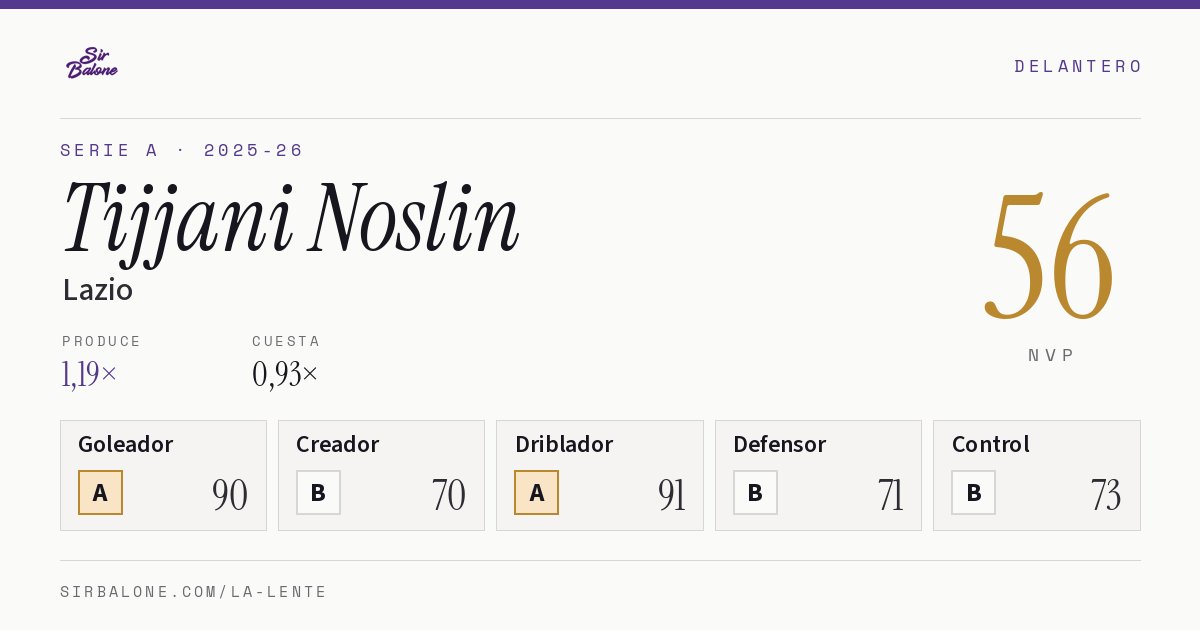Viewport: 1200px width, 630px height.
Task: Select the B grade badge under Creador
Action: click(318, 492)
